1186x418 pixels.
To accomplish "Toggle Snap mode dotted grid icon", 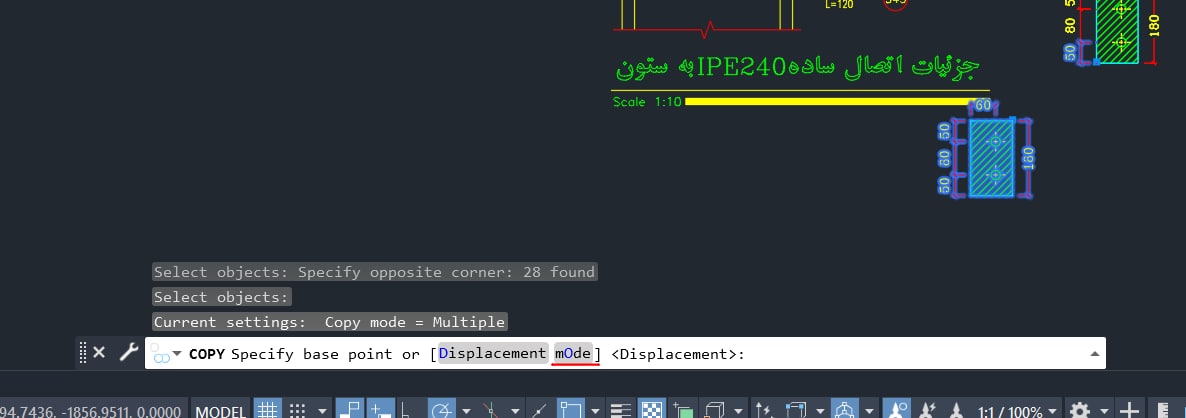I will pos(297,410).
